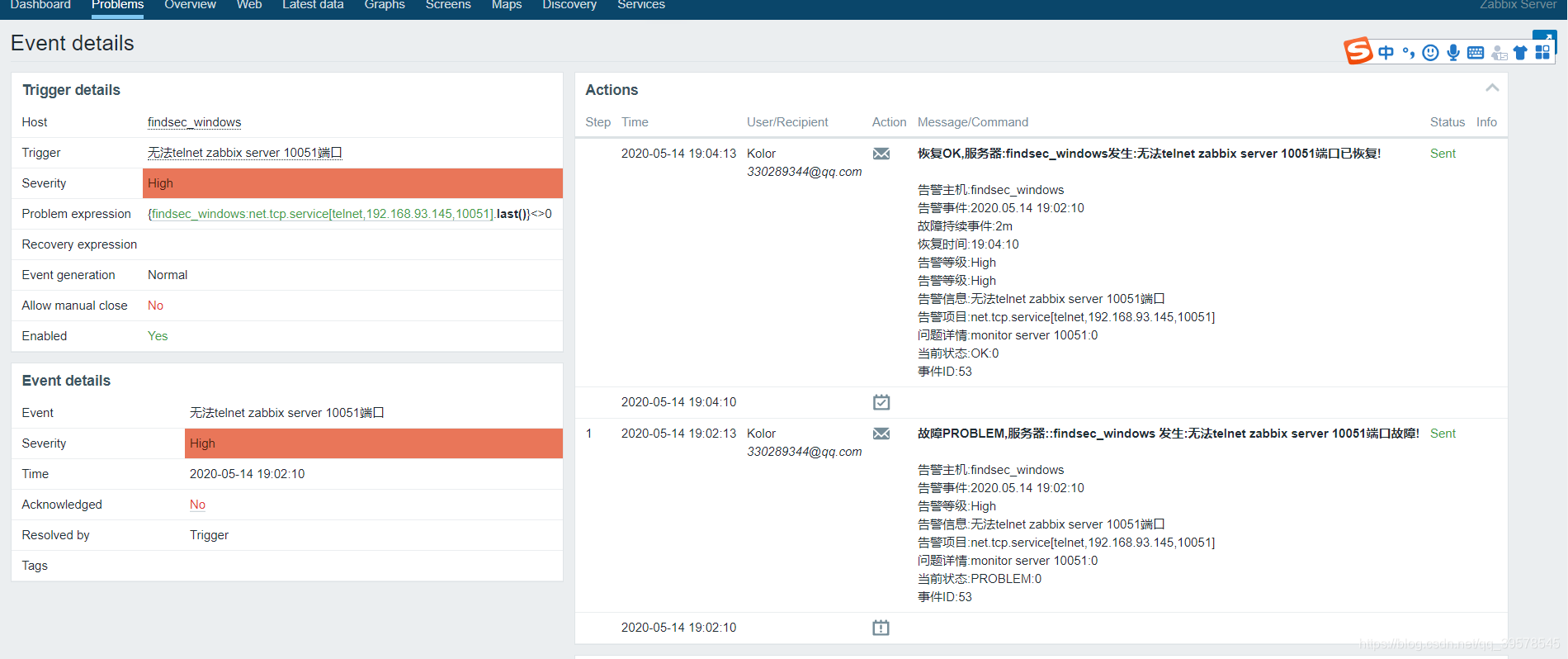Open the Services menu
This screenshot has height=659, width=1568.
point(641,5)
